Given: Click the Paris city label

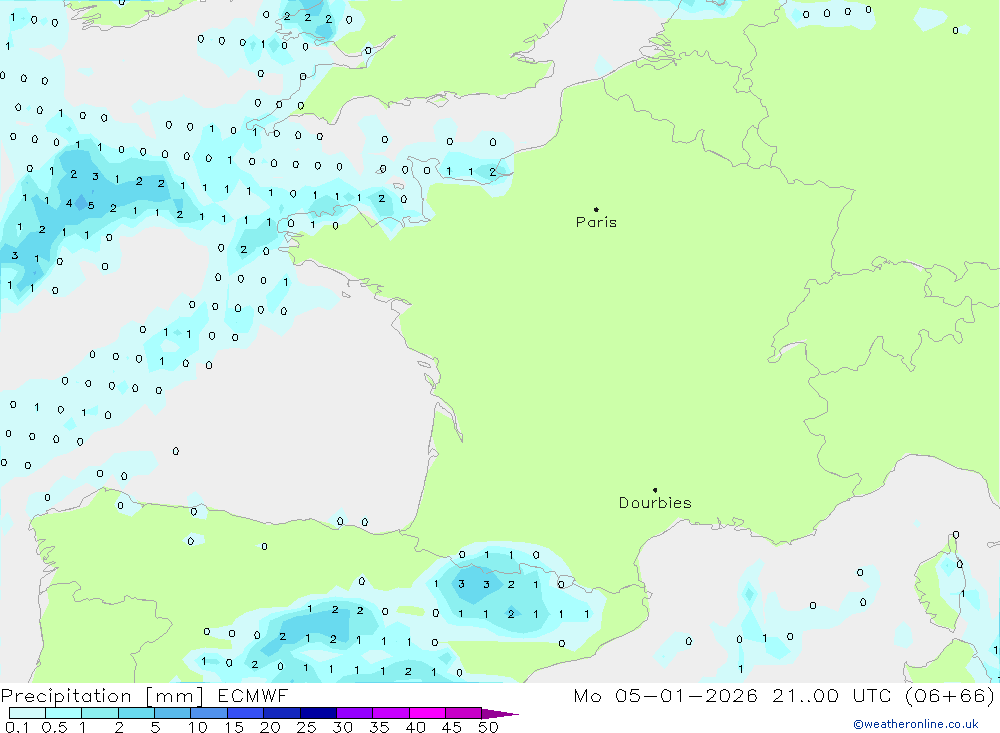Looking at the screenshot, I should [x=596, y=222].
